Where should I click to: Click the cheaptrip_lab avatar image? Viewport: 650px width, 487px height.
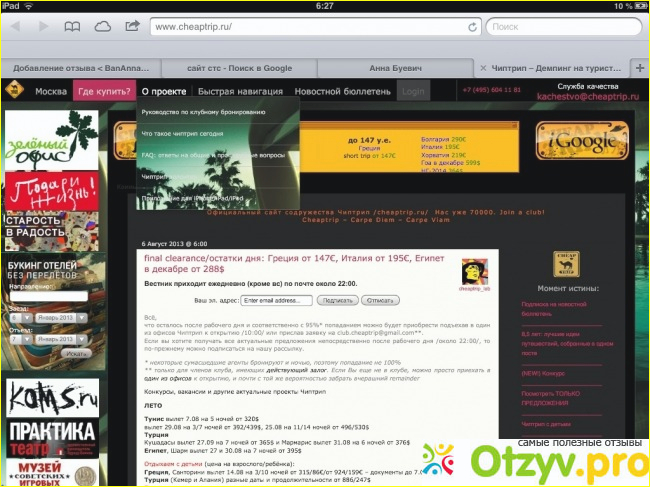tap(474, 272)
